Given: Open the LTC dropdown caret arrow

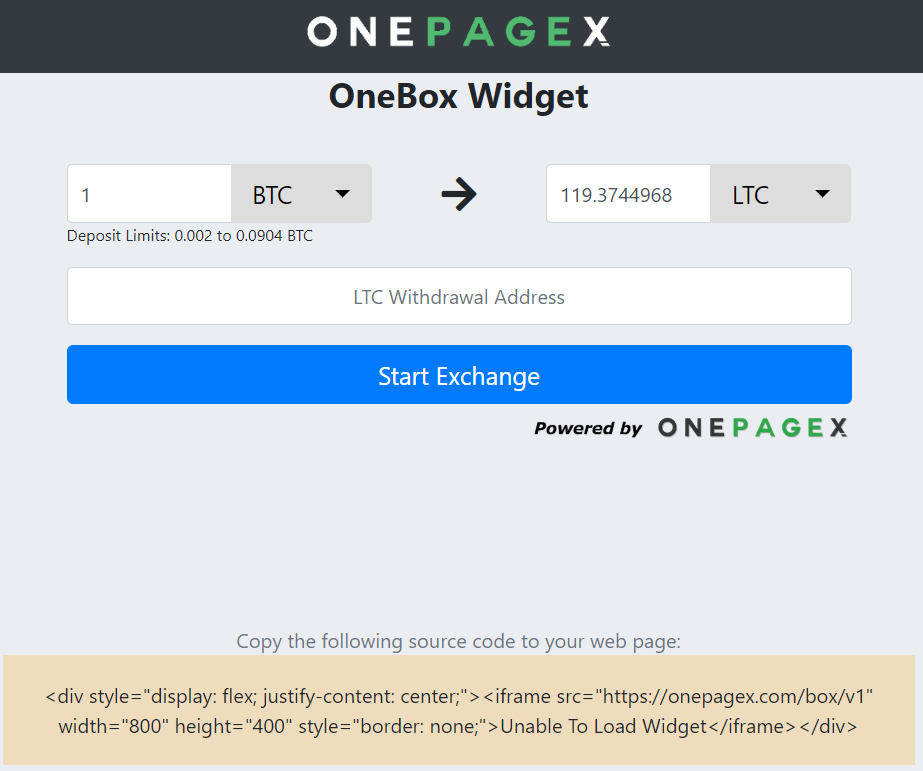Looking at the screenshot, I should pyautogui.click(x=822, y=194).
